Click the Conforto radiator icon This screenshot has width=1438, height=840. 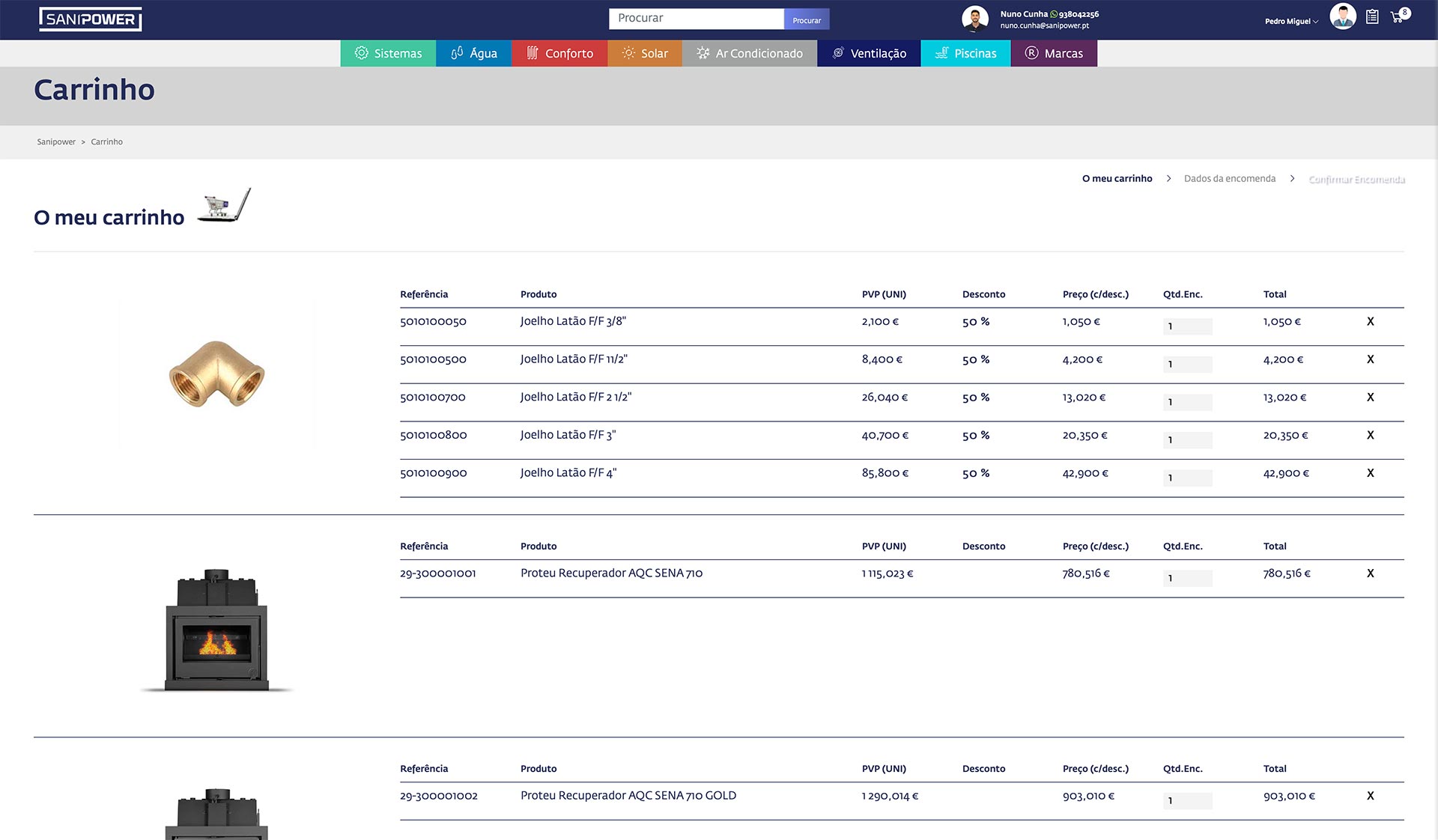533,53
